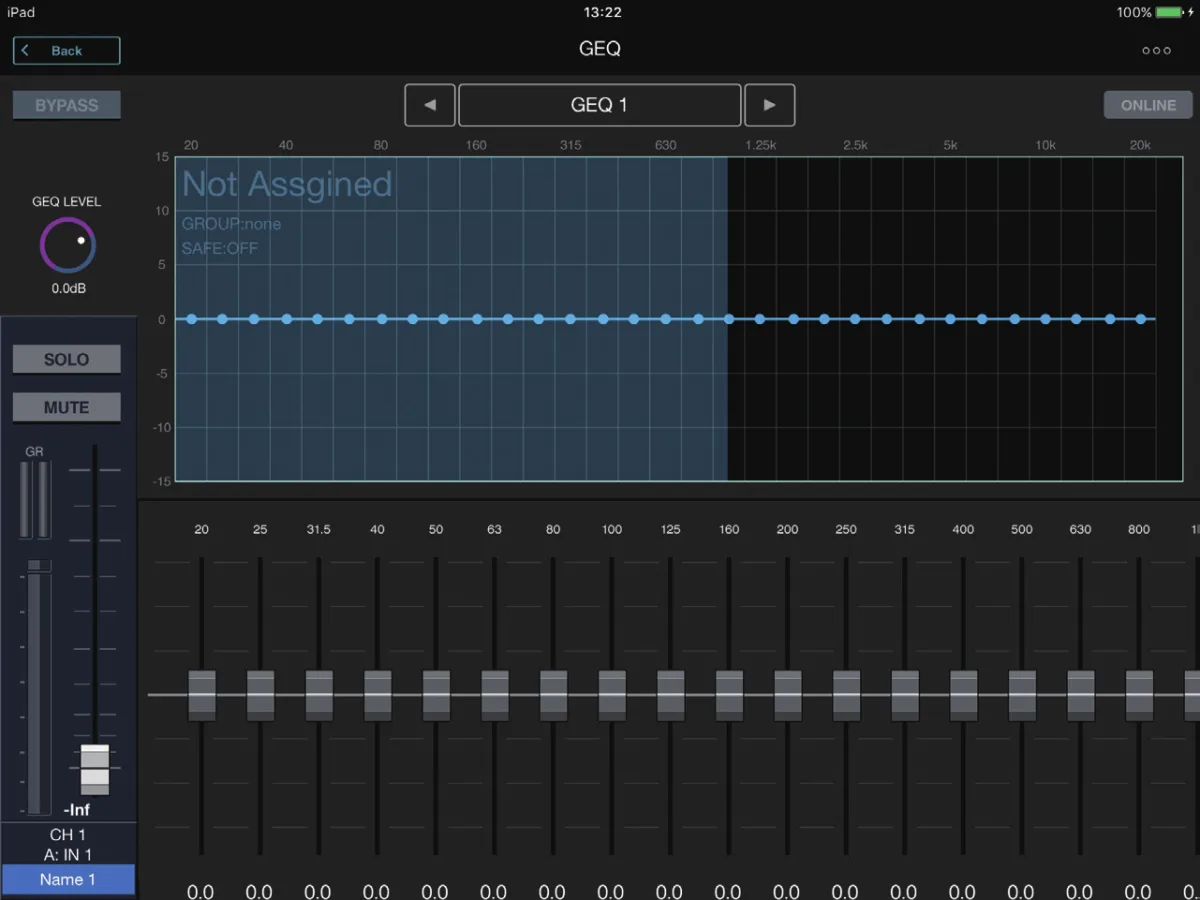Click the 13:22 clock in status bar
The width and height of the screenshot is (1200, 900).
pos(602,12)
